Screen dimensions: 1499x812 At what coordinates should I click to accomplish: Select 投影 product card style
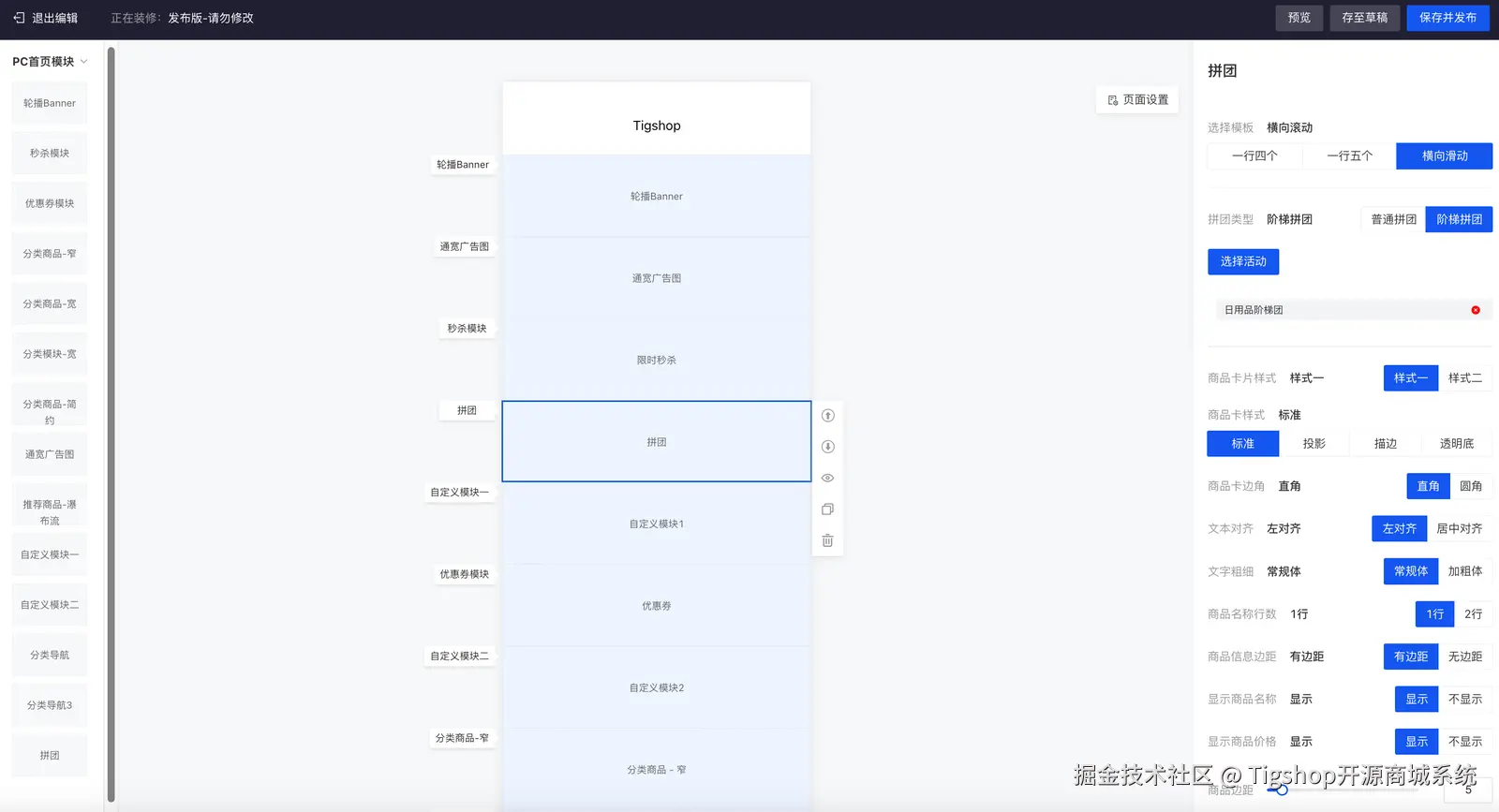1313,444
